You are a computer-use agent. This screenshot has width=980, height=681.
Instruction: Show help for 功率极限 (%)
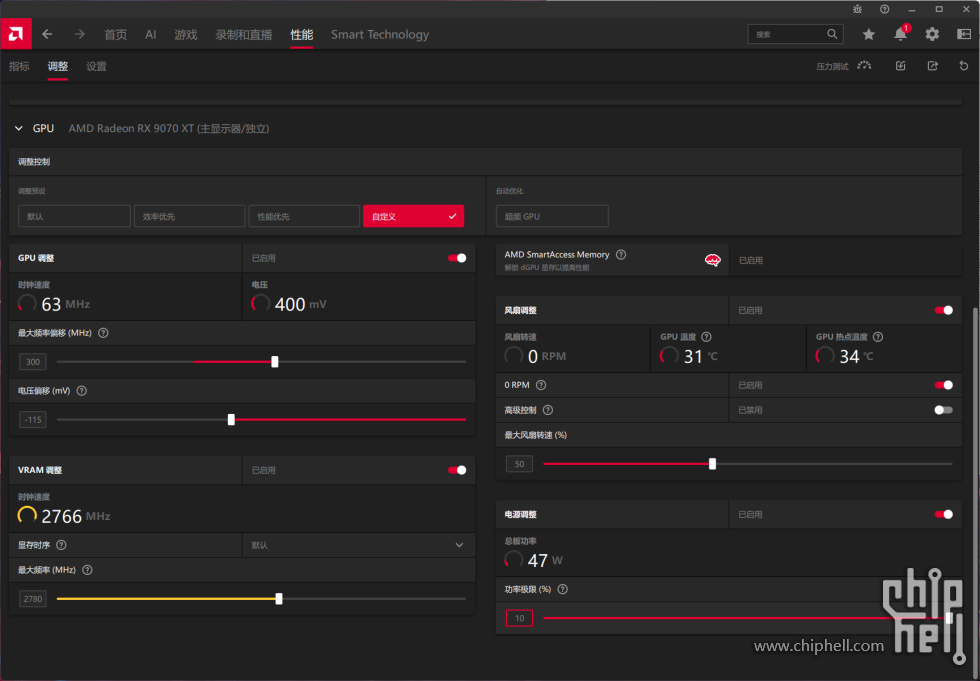point(562,589)
